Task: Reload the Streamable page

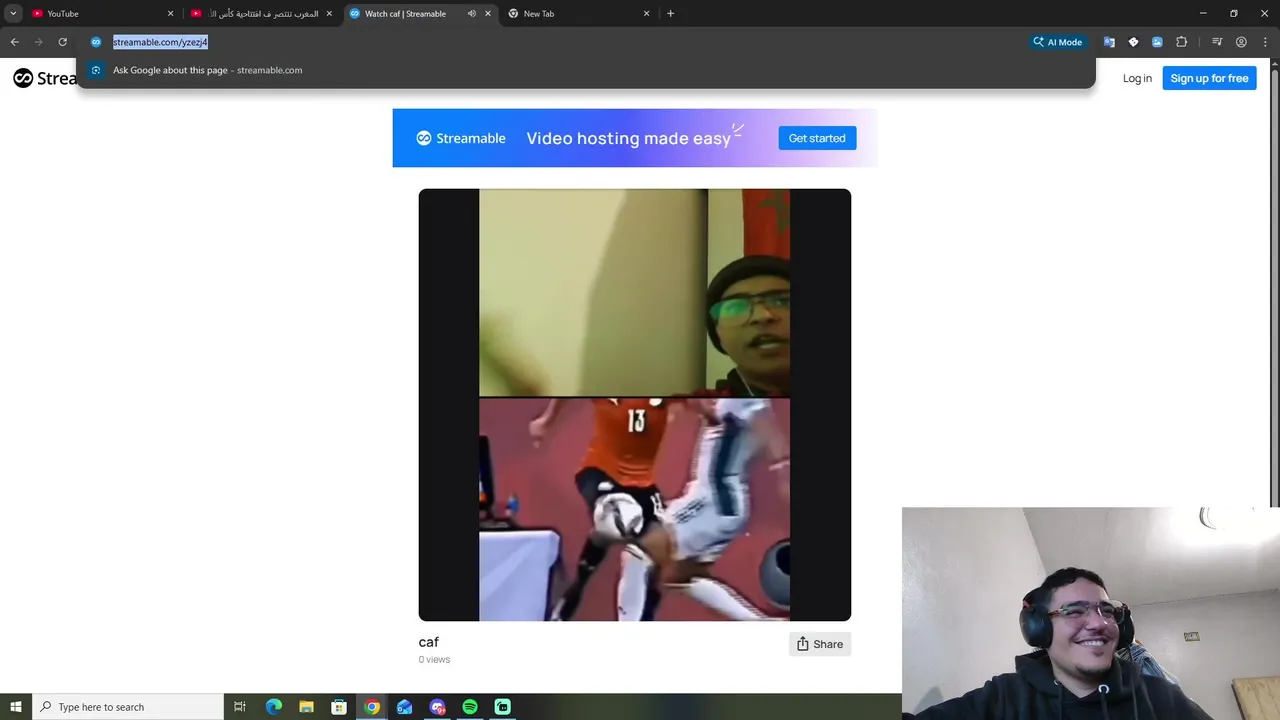Action: [x=62, y=42]
